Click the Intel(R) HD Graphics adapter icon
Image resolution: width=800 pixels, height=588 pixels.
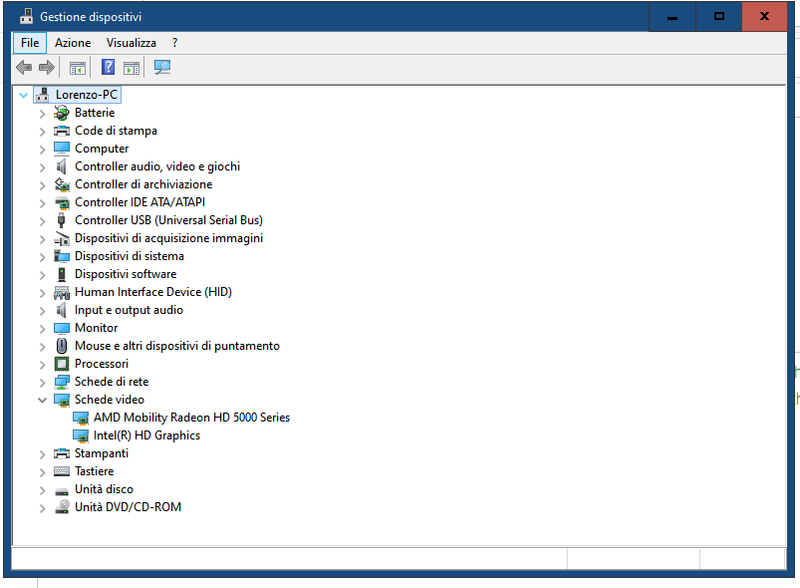pos(81,436)
